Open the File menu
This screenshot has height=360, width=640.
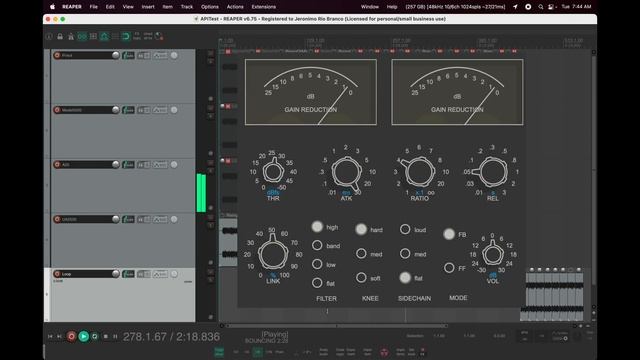click(x=93, y=7)
